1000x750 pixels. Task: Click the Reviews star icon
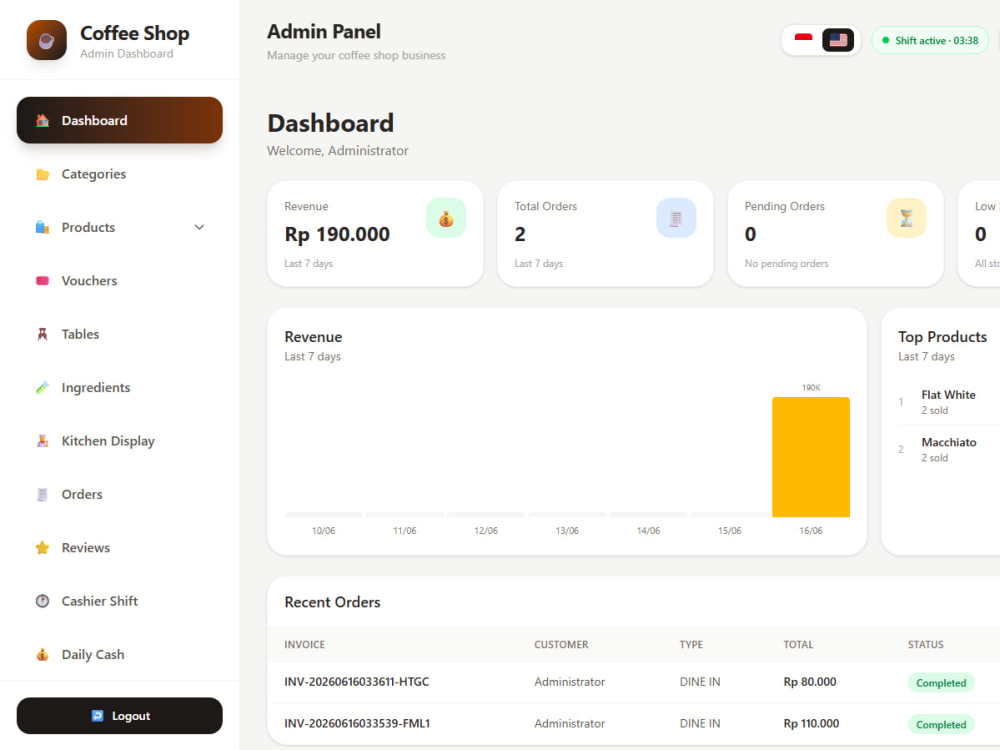click(x=42, y=547)
